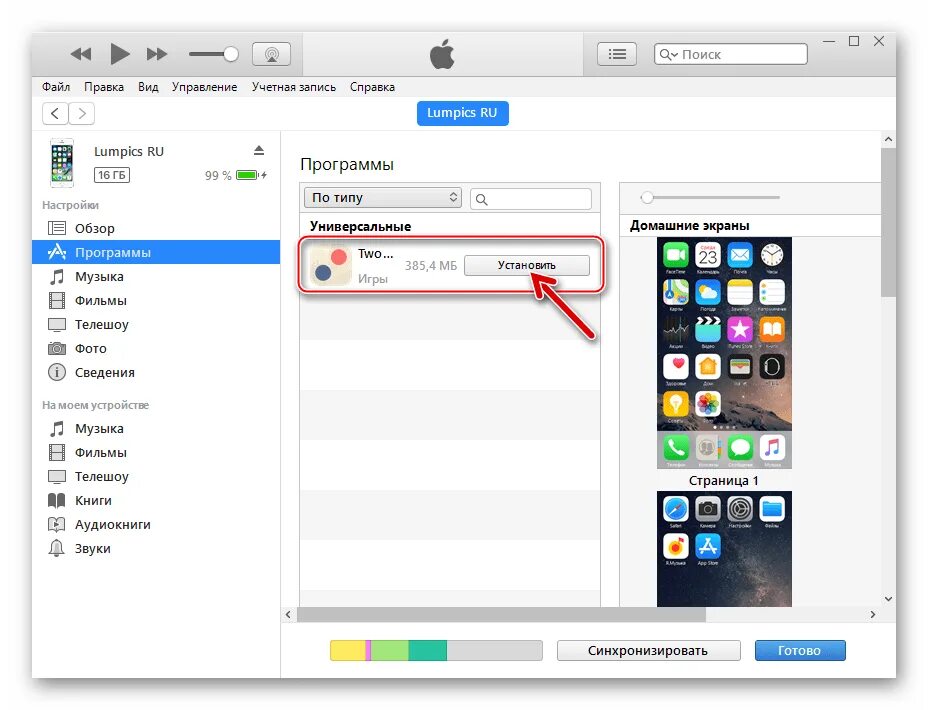Click the Photos app on home screen
The width and height of the screenshot is (928, 710).
coord(708,404)
